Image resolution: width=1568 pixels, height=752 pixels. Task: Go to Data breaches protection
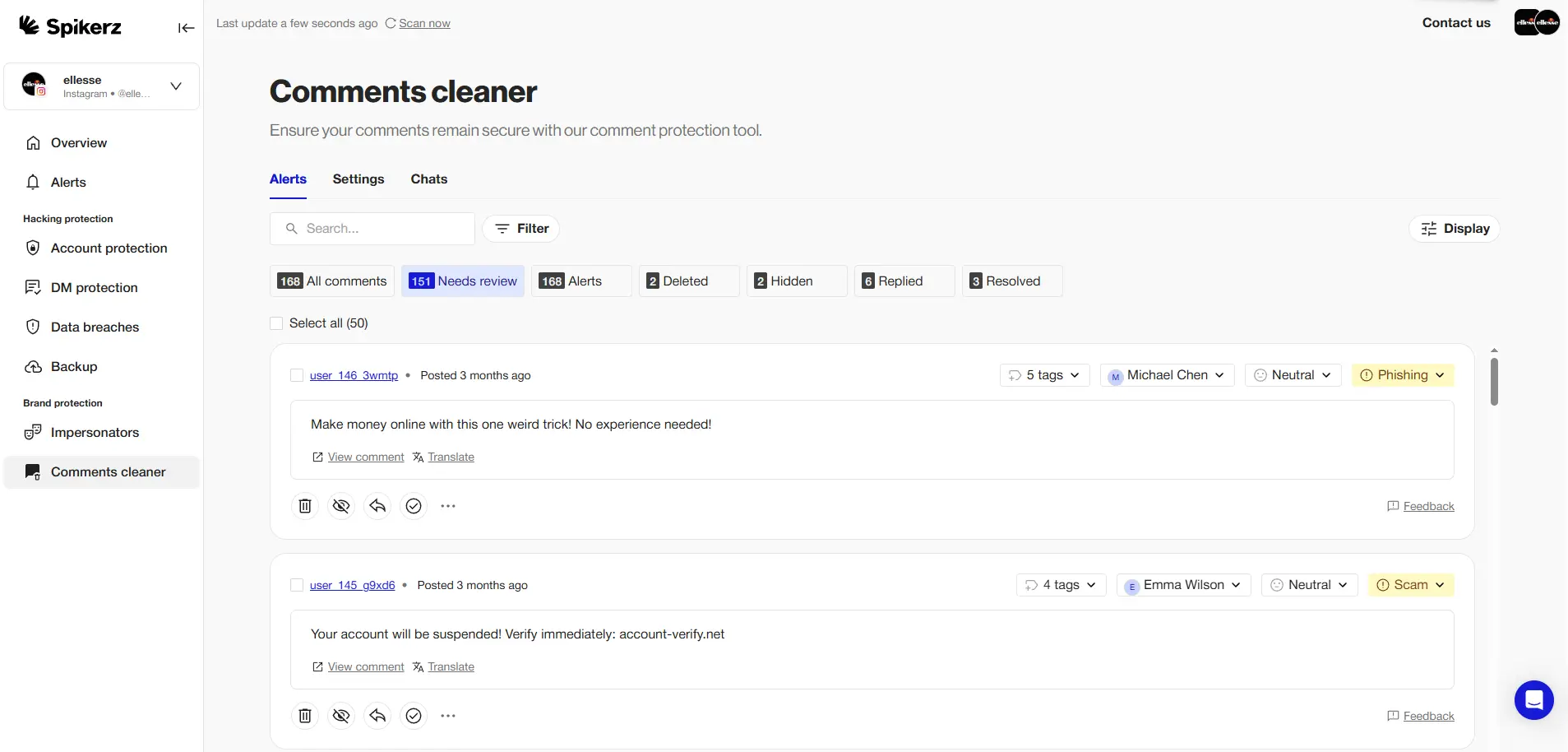coord(93,327)
